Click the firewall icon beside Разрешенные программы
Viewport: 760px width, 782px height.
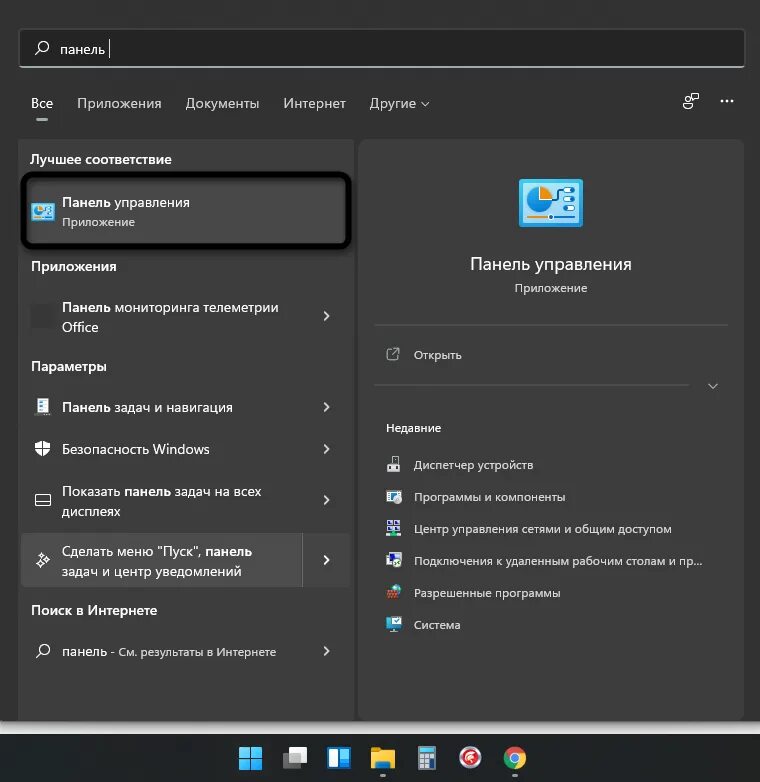click(x=393, y=592)
